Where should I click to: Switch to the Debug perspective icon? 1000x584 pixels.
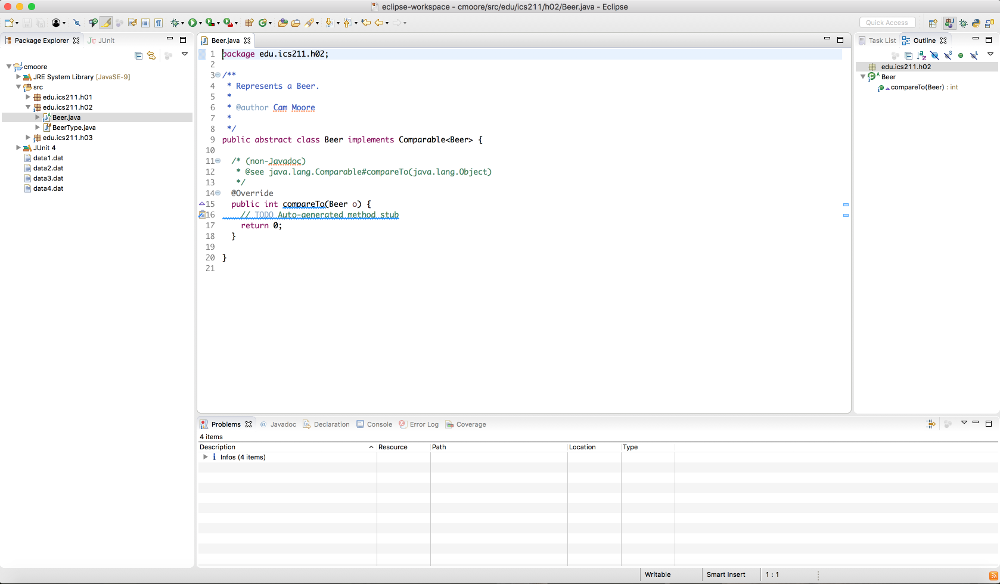(x=962, y=22)
